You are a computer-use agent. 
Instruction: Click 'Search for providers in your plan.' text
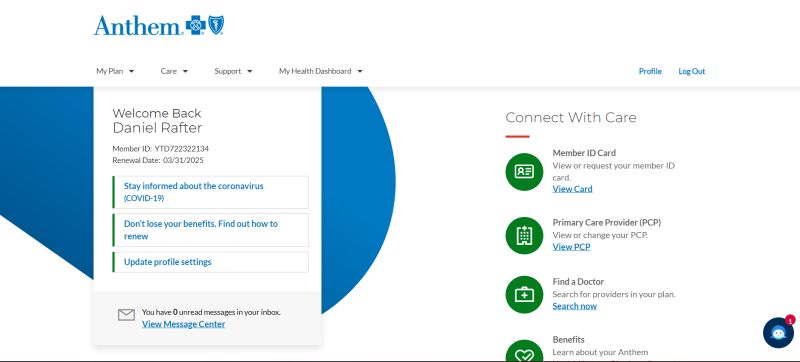[614, 294]
